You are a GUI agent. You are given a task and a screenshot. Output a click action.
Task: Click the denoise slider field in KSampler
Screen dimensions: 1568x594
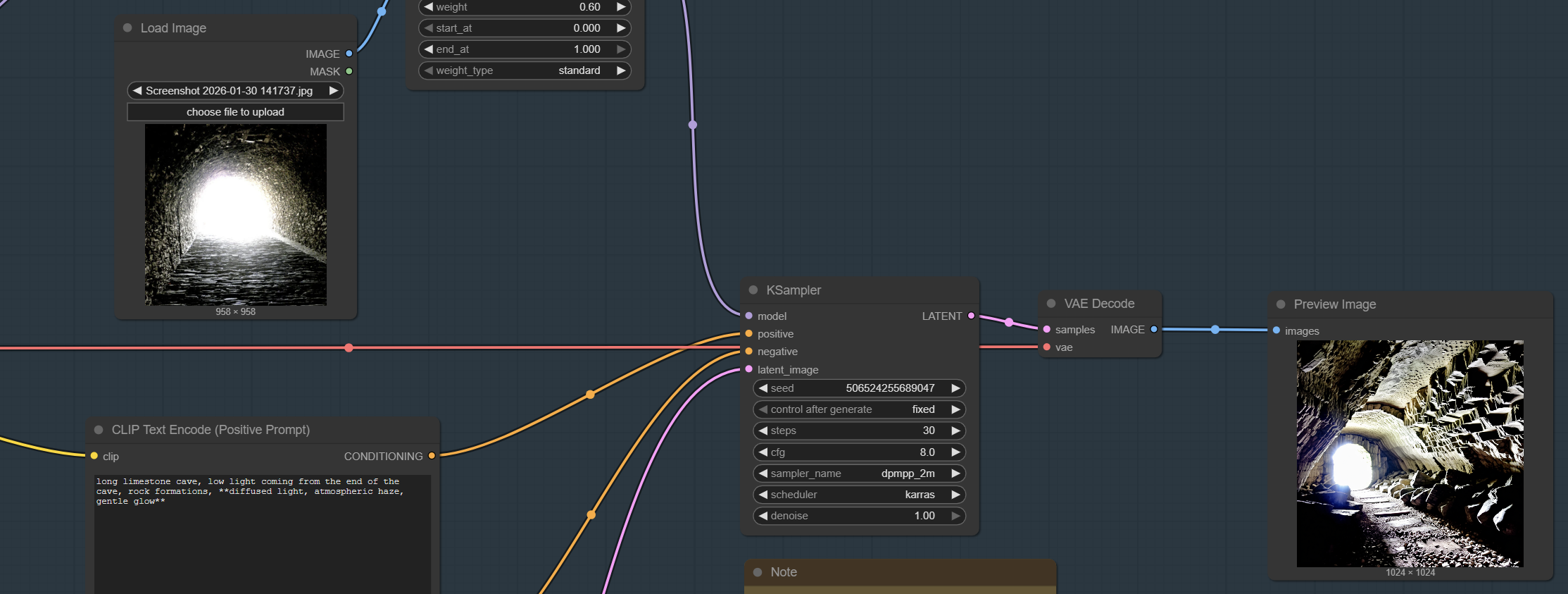pos(859,516)
